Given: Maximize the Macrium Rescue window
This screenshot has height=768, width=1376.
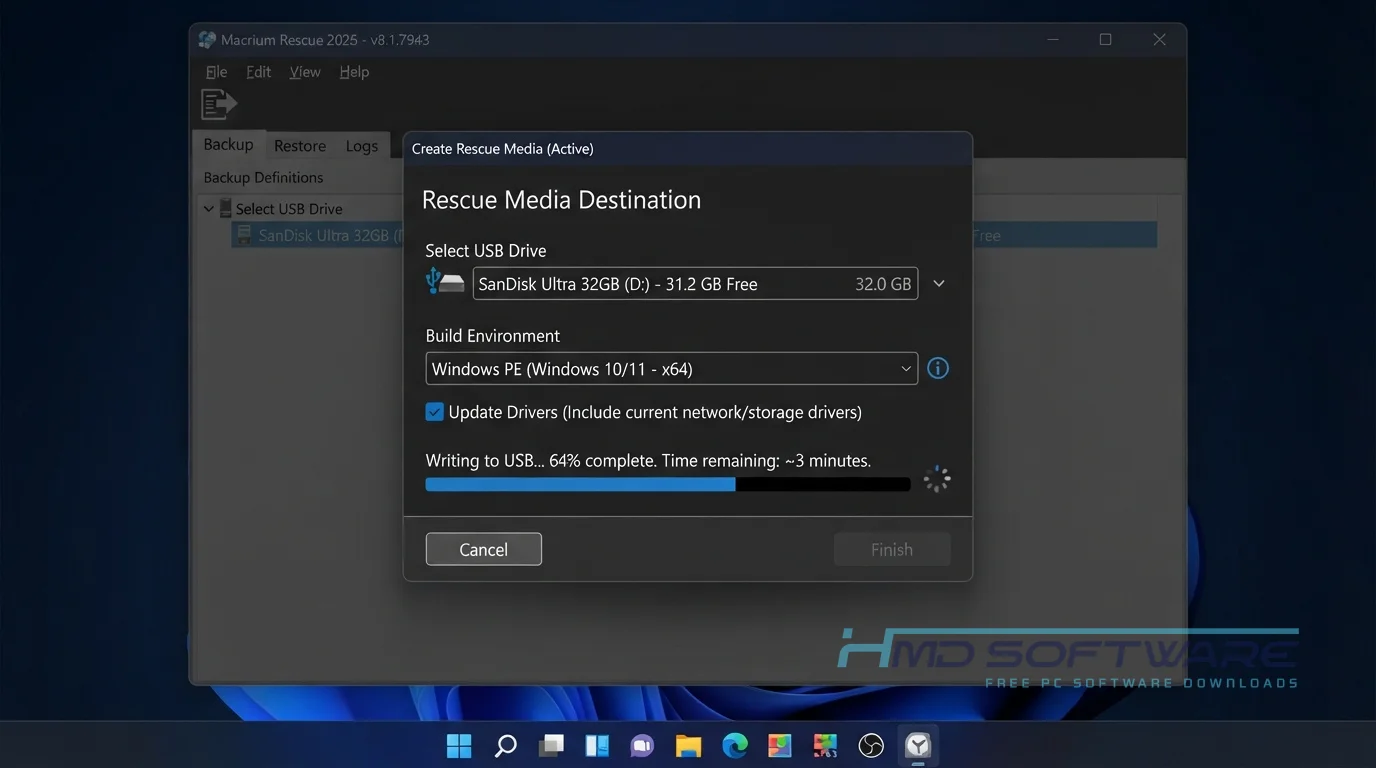Looking at the screenshot, I should 1105,40.
